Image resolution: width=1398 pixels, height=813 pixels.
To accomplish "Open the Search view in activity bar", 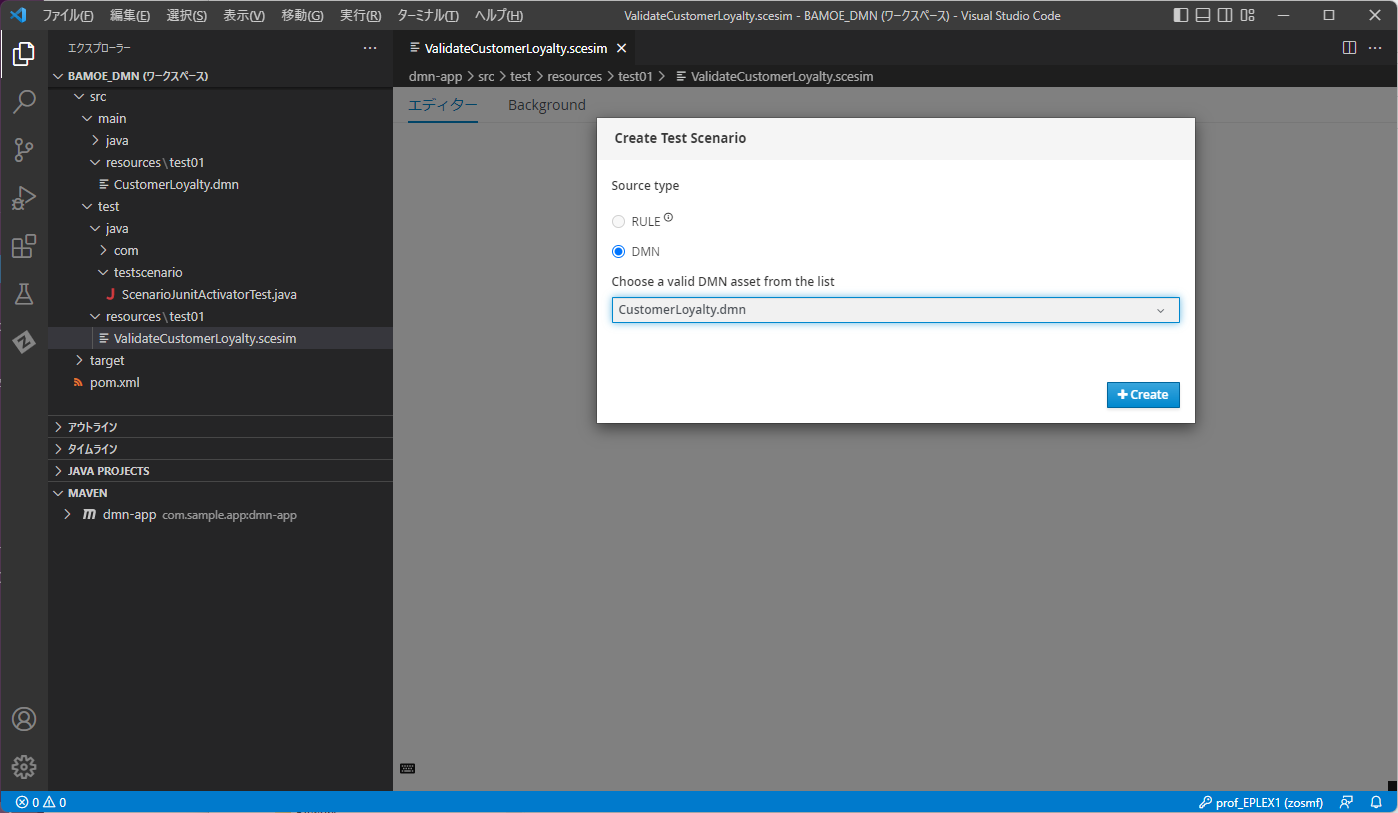I will click(24, 102).
